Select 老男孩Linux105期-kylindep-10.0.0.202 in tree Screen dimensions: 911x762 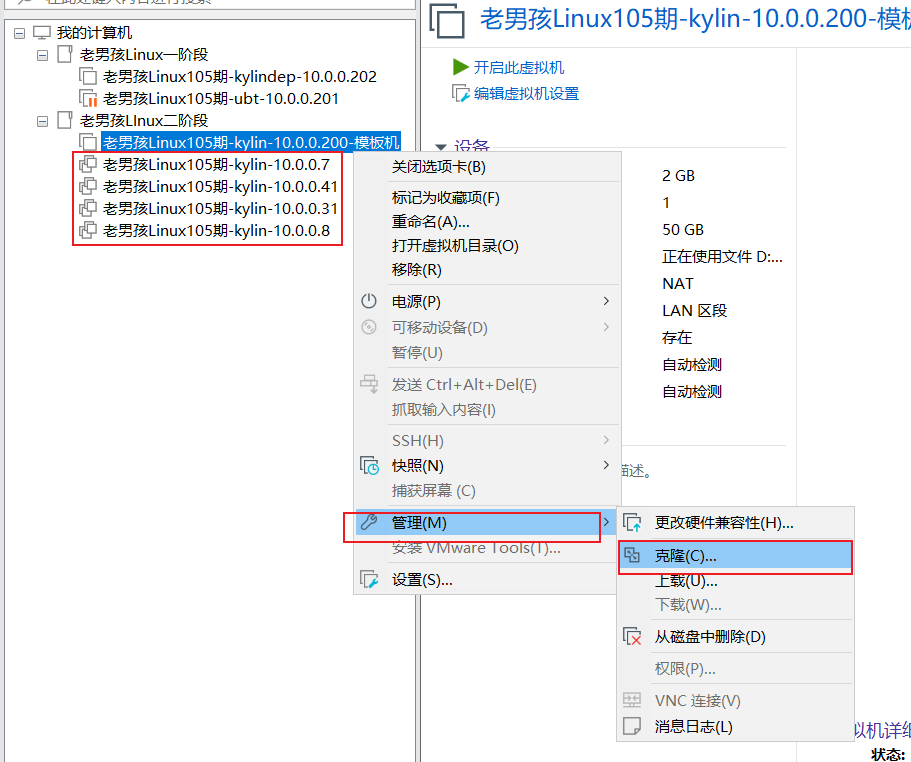[240, 77]
